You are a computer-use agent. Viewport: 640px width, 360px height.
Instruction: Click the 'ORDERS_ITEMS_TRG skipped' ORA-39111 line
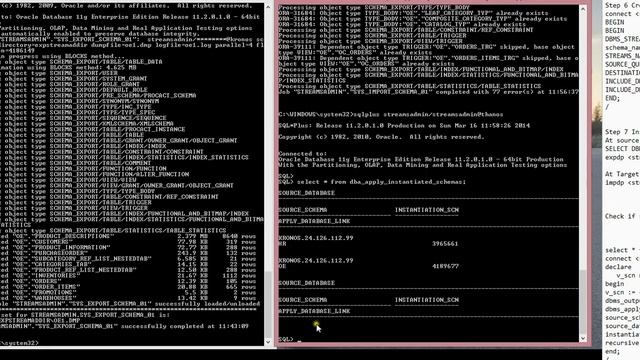pyautogui.click(x=428, y=58)
